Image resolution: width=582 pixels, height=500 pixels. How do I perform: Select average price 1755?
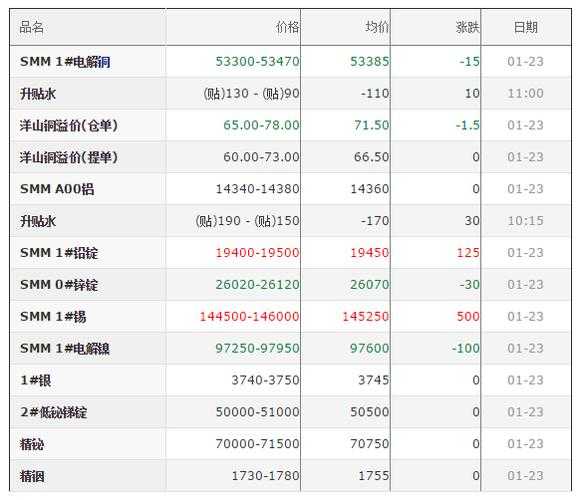[374, 476]
